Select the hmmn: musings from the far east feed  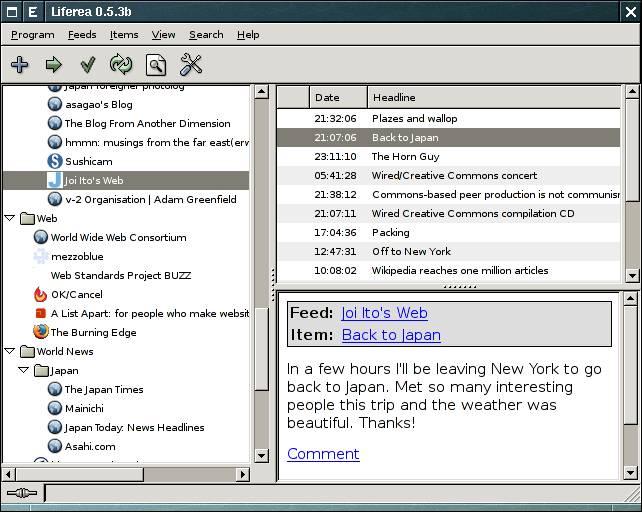click(157, 143)
